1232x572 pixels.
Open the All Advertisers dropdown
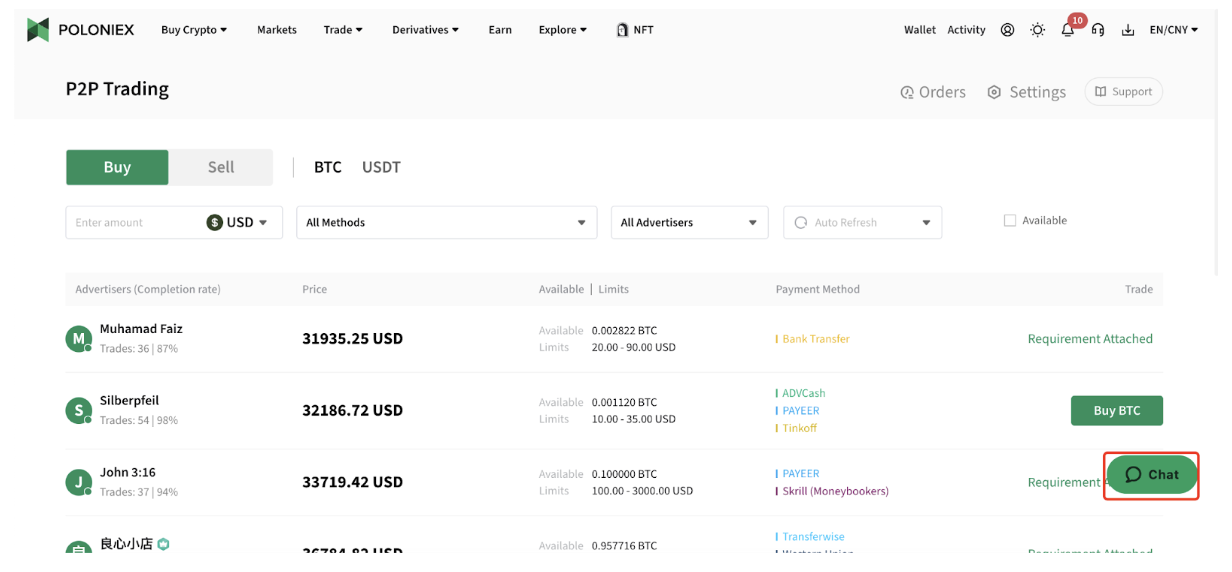click(x=689, y=222)
